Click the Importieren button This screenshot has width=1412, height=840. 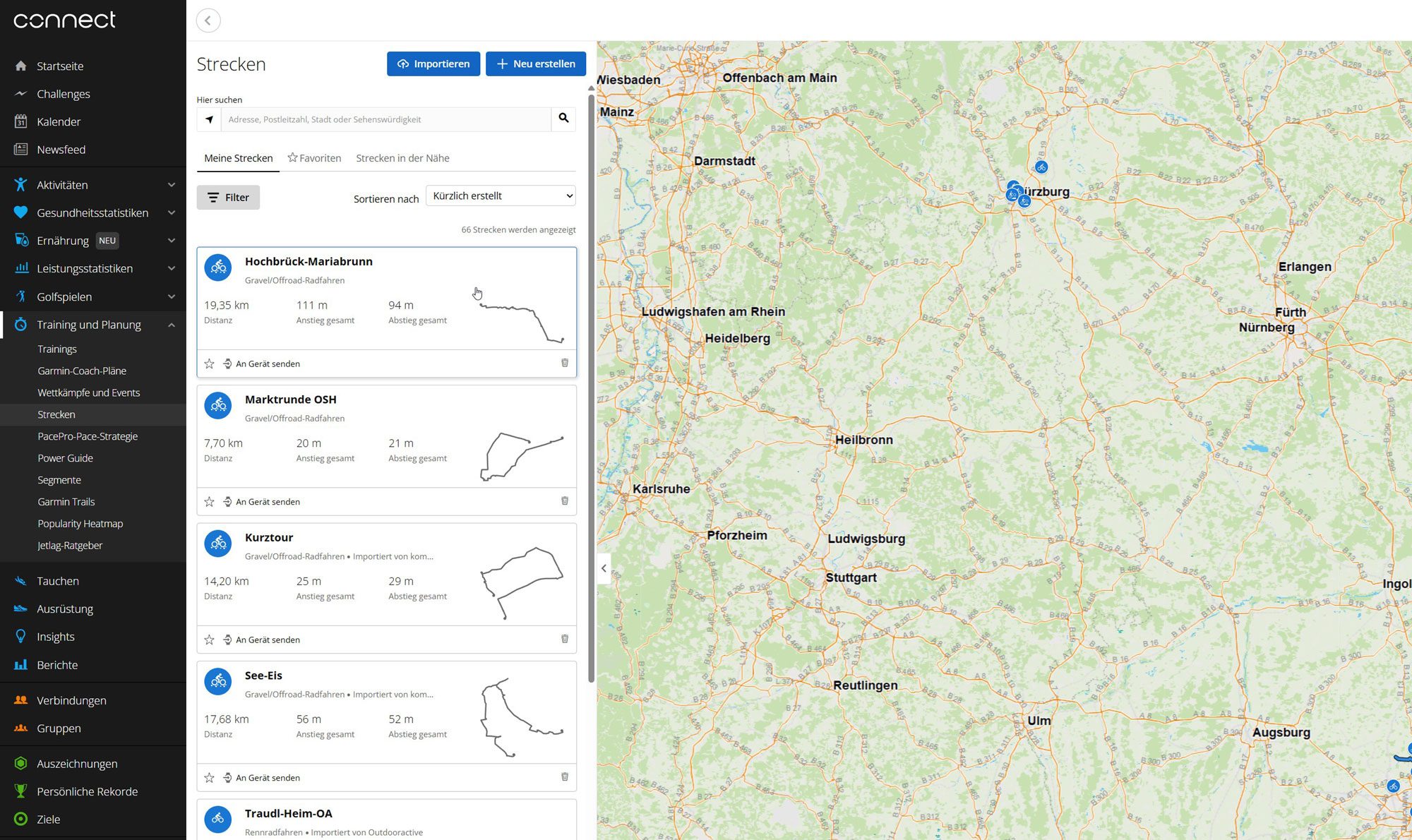(433, 64)
